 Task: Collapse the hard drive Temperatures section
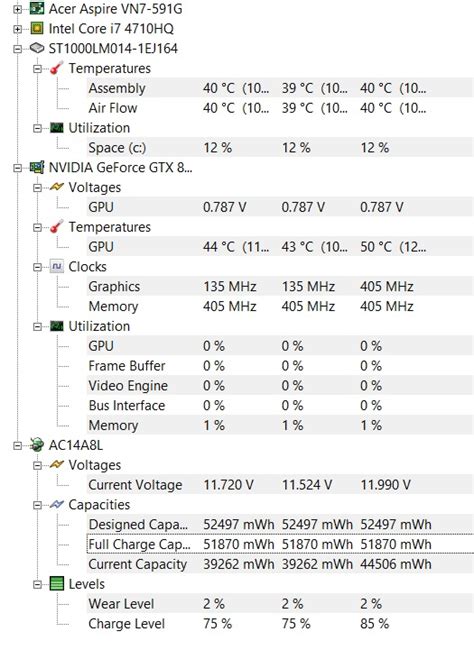(37, 69)
